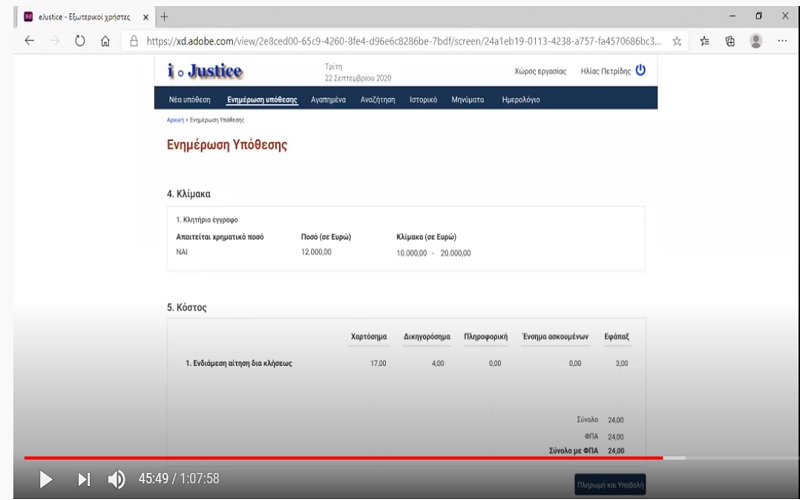
Task: Skip to next video
Action: tap(84, 479)
